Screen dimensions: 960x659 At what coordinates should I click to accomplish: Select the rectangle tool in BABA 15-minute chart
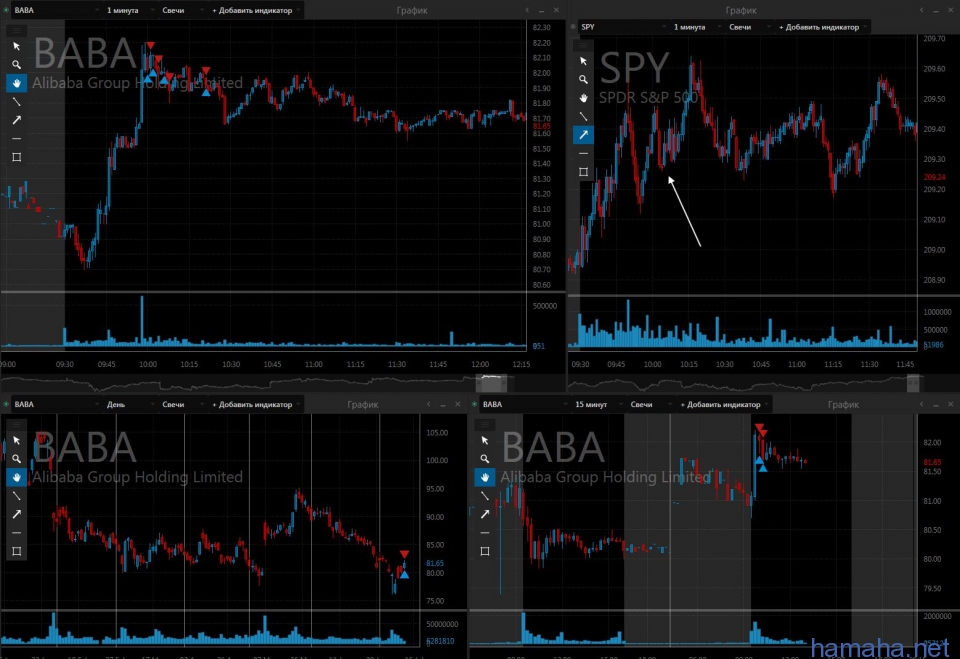[485, 551]
